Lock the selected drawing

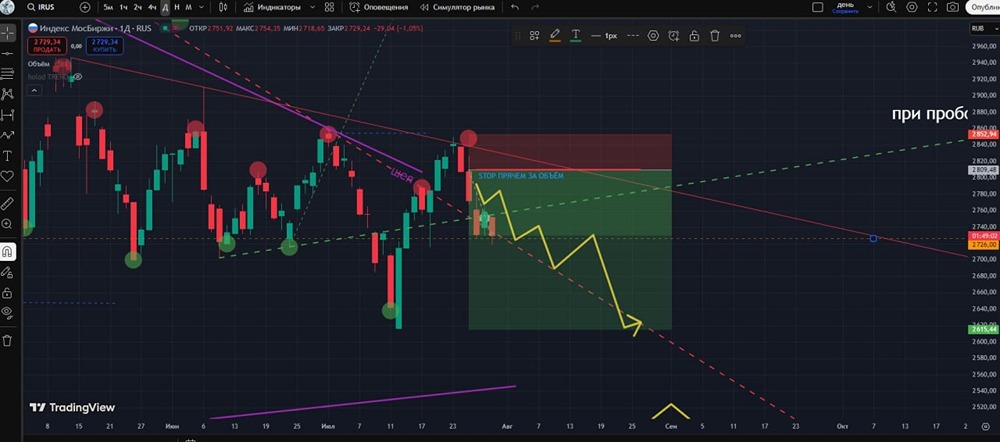click(694, 36)
